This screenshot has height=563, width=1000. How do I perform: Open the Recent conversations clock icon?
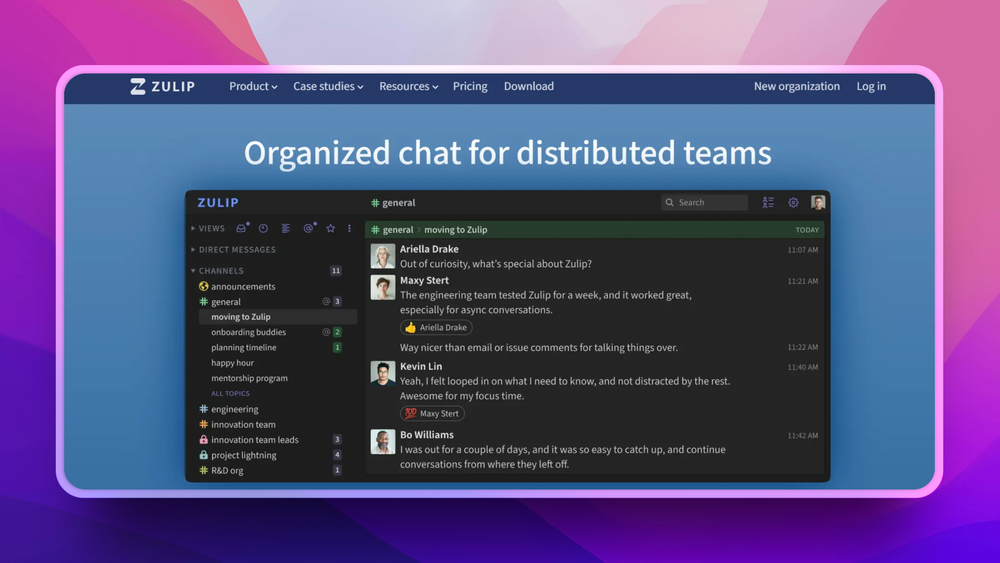pos(263,228)
